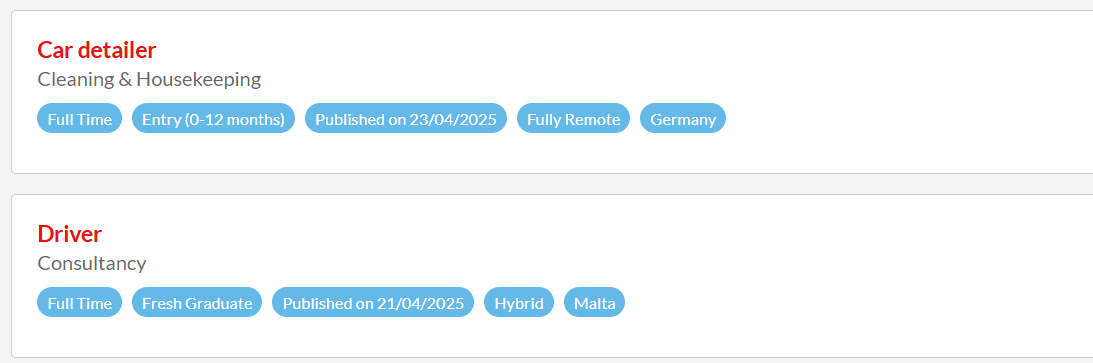Click the Fresh Graduate tag
Viewport: 1093px width, 363px height.
[197, 303]
